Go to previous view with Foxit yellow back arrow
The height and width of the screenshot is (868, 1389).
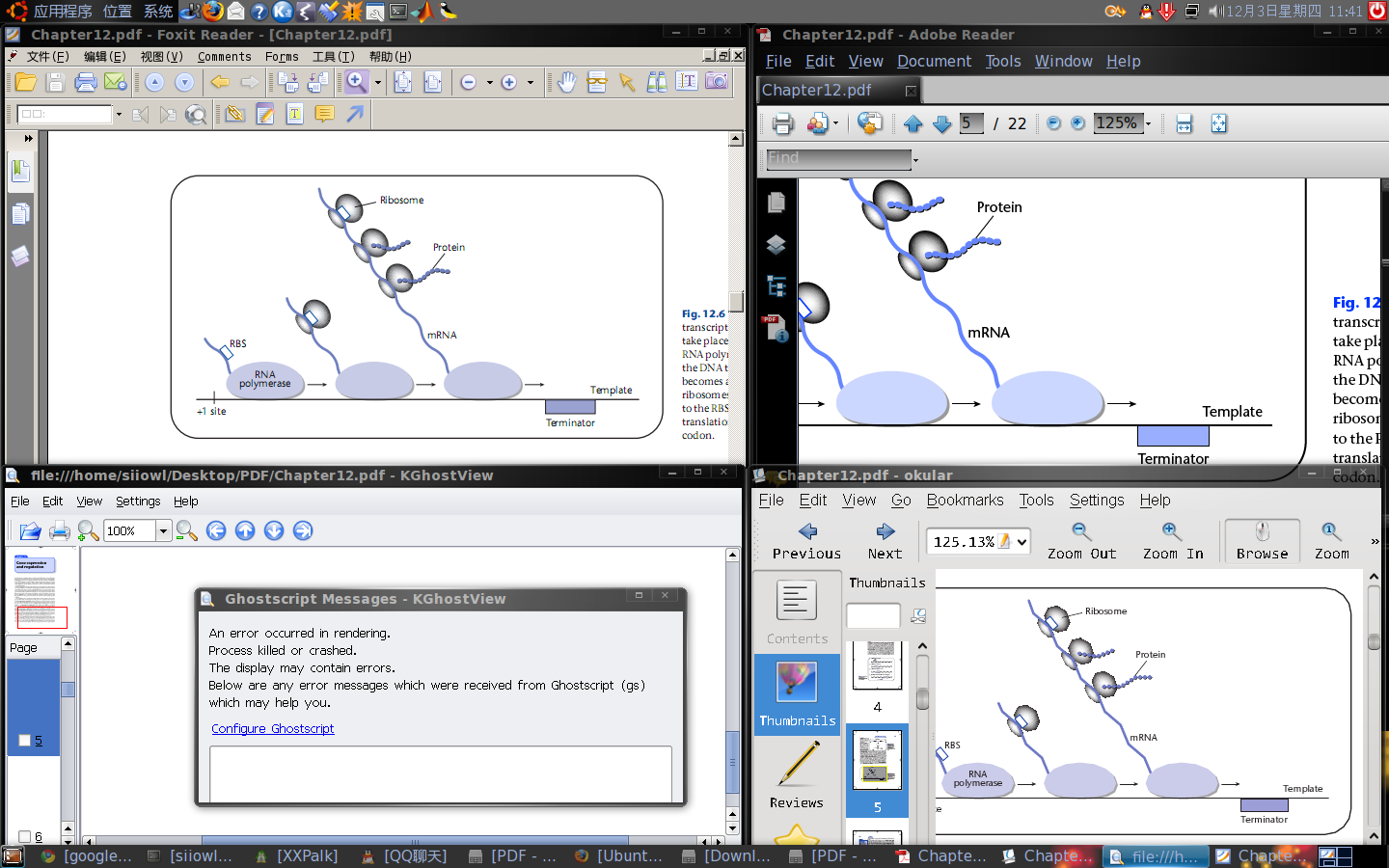220,83
